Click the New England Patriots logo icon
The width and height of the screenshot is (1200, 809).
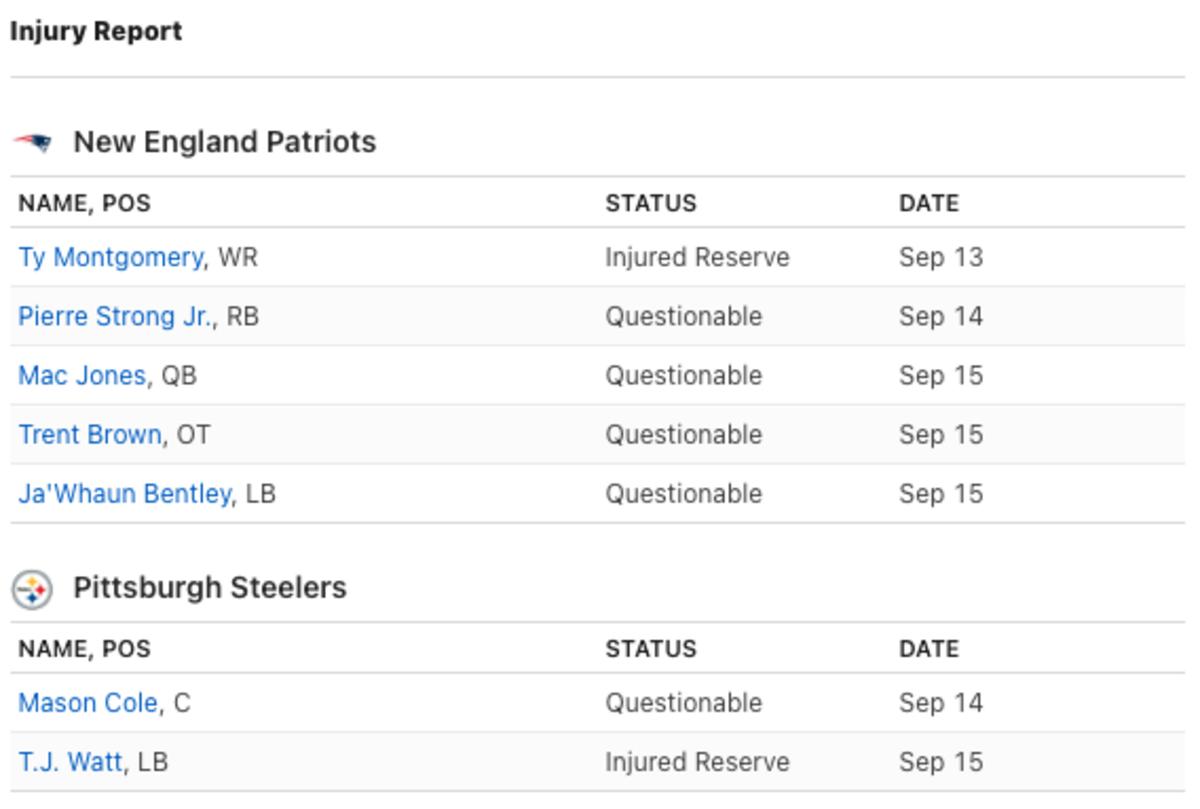pos(32,142)
